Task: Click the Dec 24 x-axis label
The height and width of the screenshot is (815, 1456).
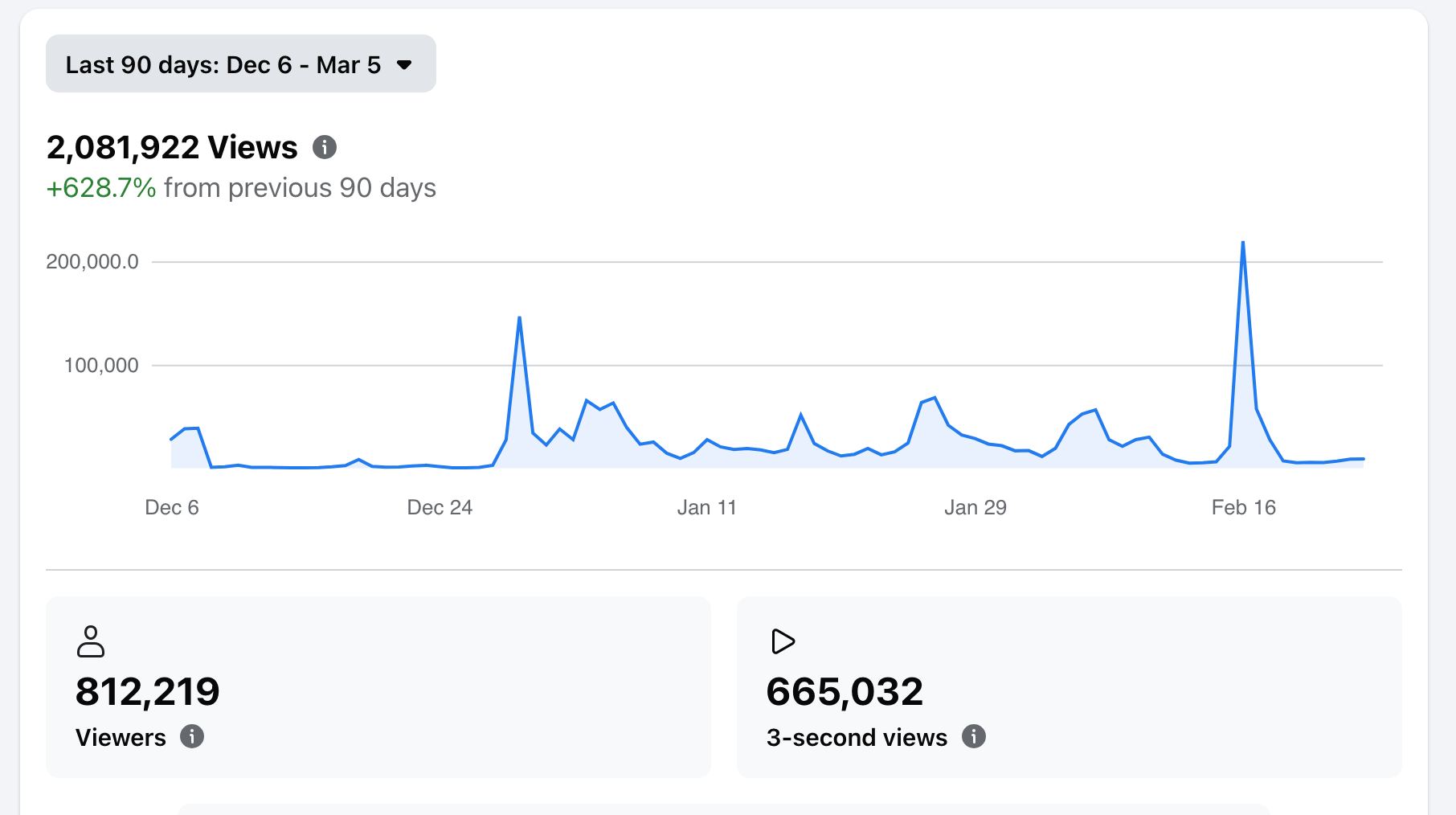Action: pyautogui.click(x=440, y=507)
